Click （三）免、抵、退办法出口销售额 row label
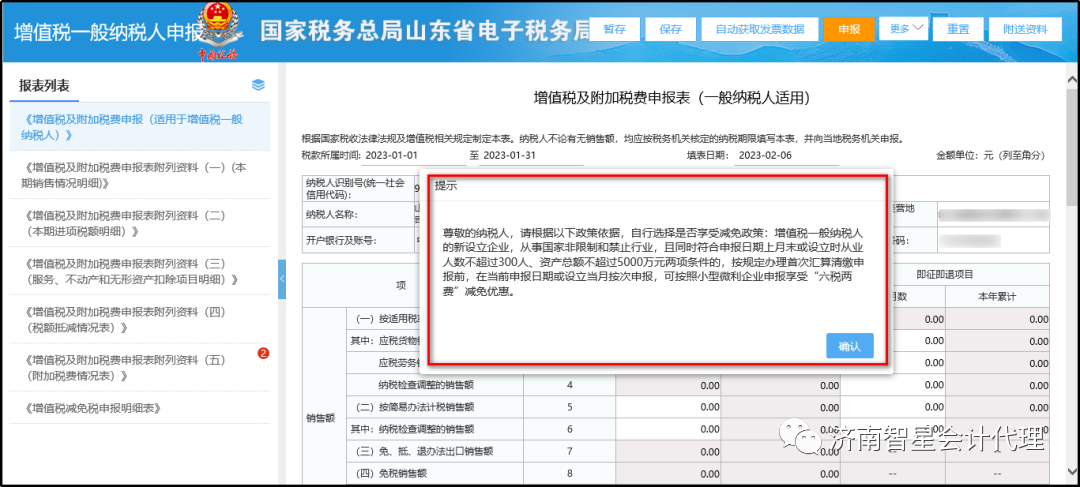 pyautogui.click(x=424, y=452)
